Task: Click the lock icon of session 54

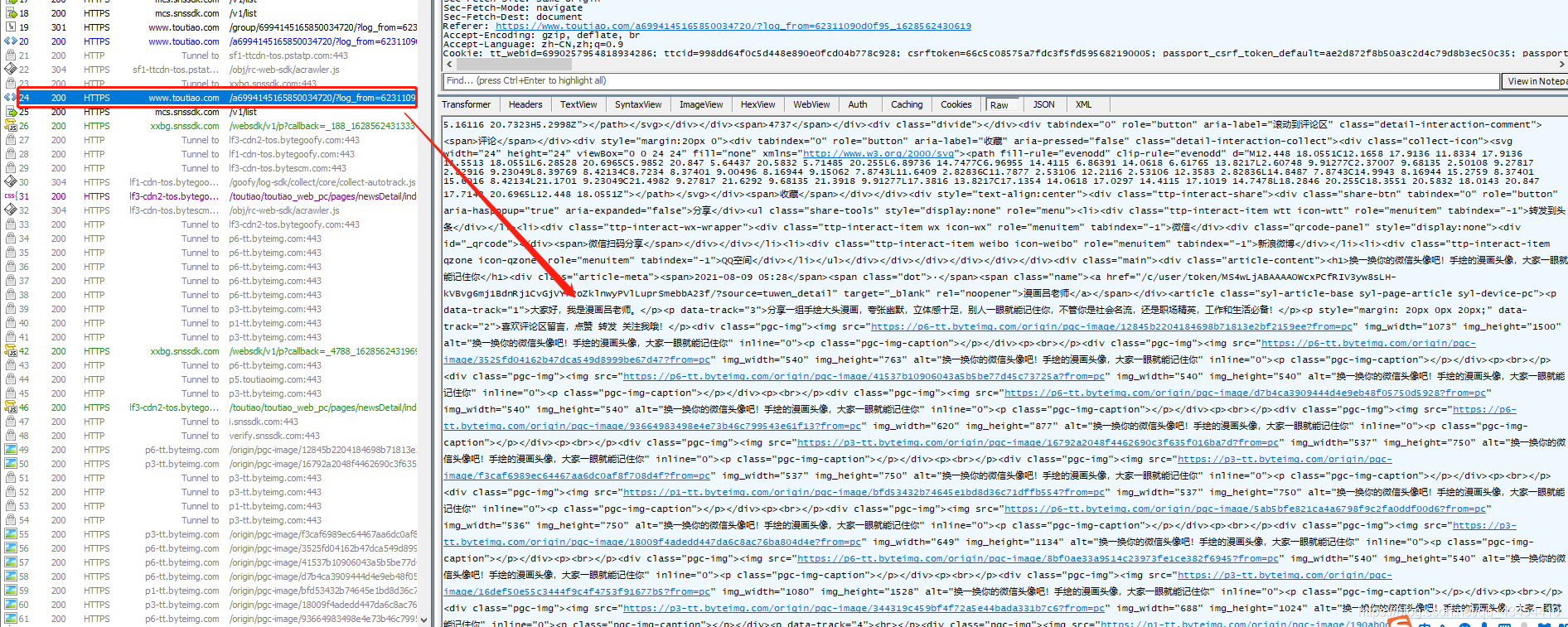Action: [11, 520]
